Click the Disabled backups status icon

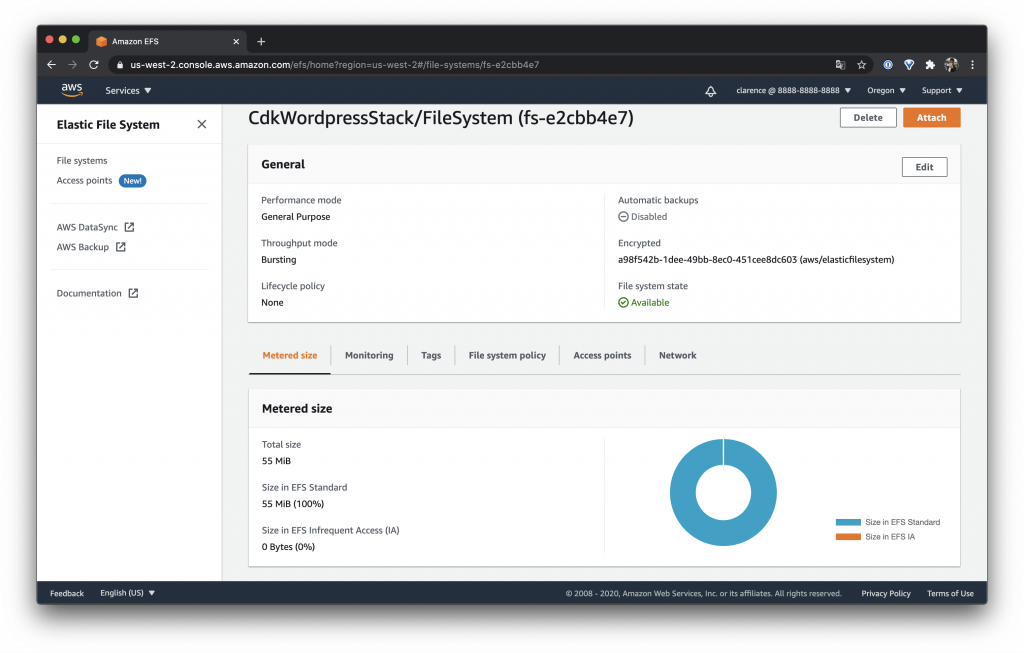pos(623,217)
